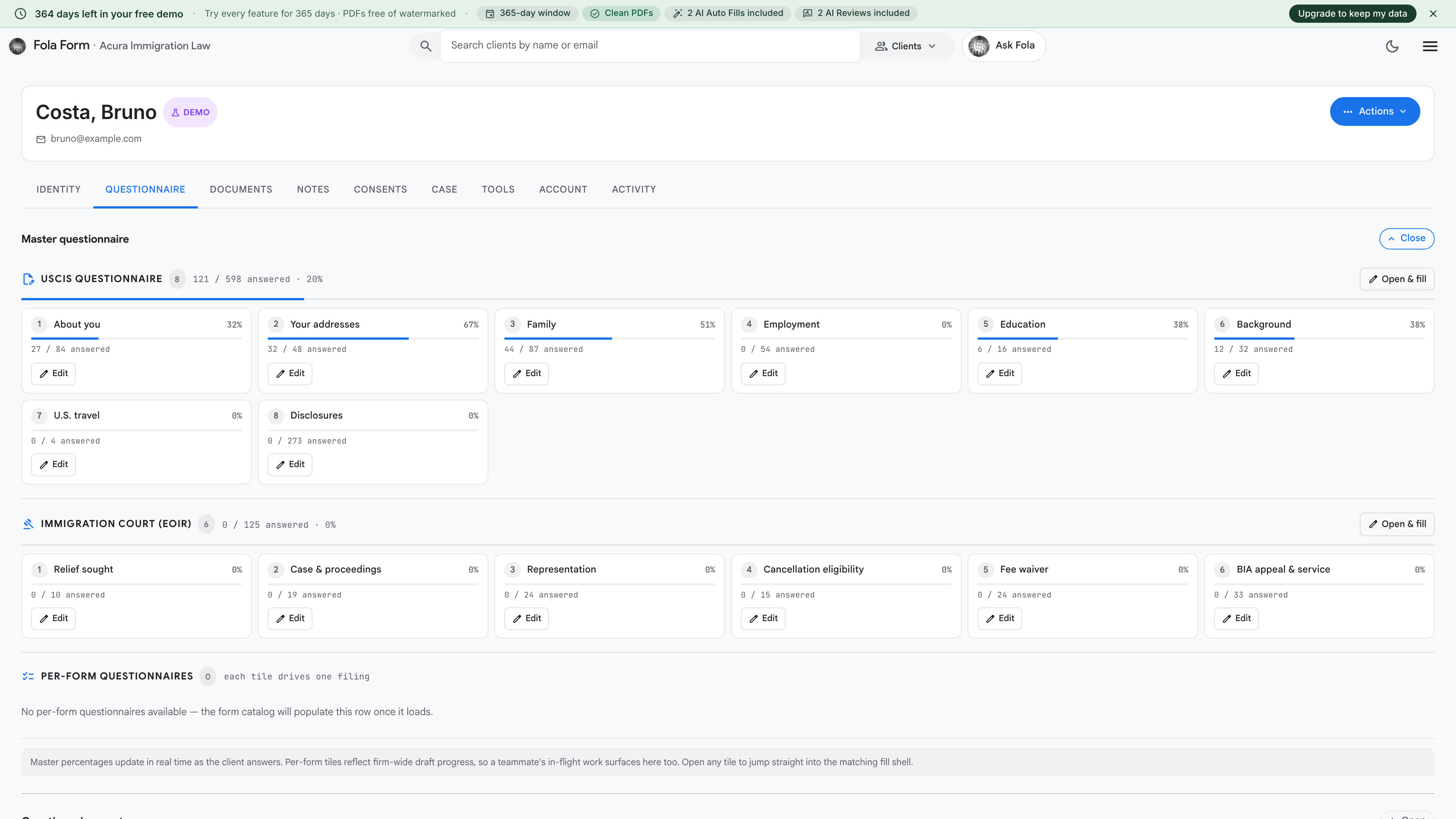Click the Clean PDFs chip
Viewport: 1456px width, 819px height.
[621, 13]
